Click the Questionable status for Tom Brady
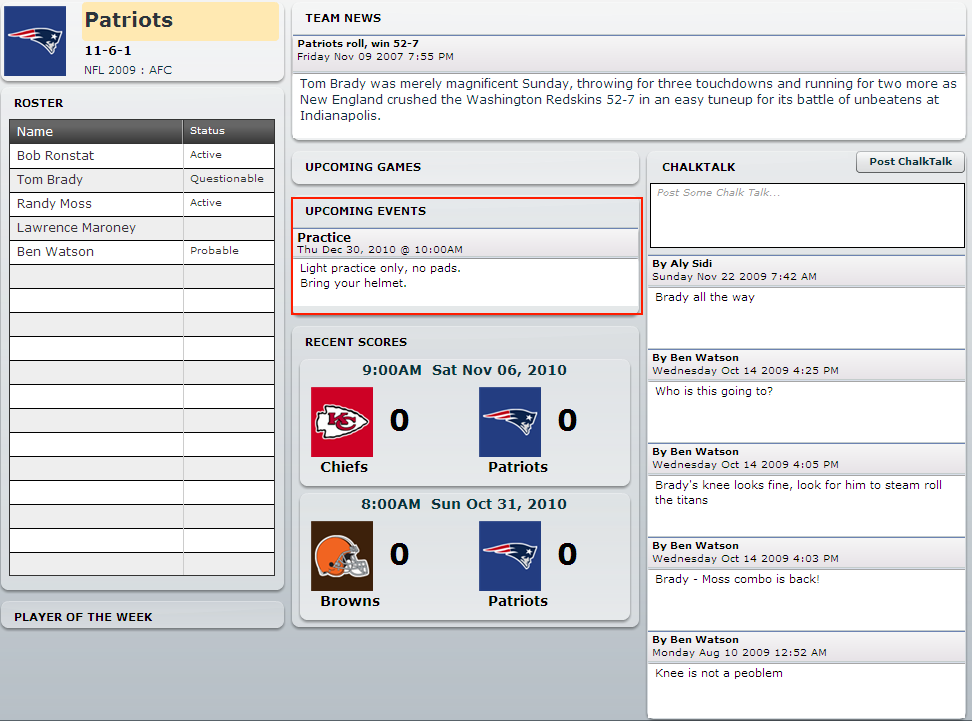 pyautogui.click(x=227, y=179)
